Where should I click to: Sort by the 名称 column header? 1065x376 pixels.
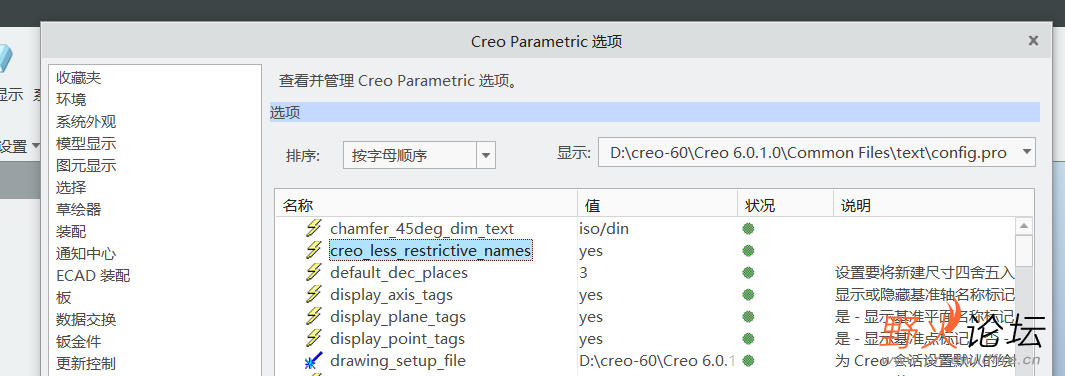(427, 205)
